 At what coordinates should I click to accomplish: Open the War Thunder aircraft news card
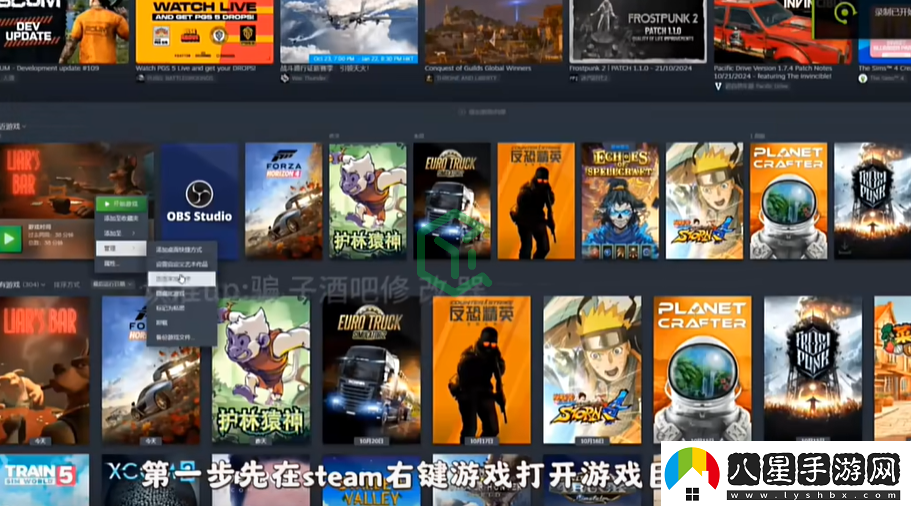pos(349,31)
